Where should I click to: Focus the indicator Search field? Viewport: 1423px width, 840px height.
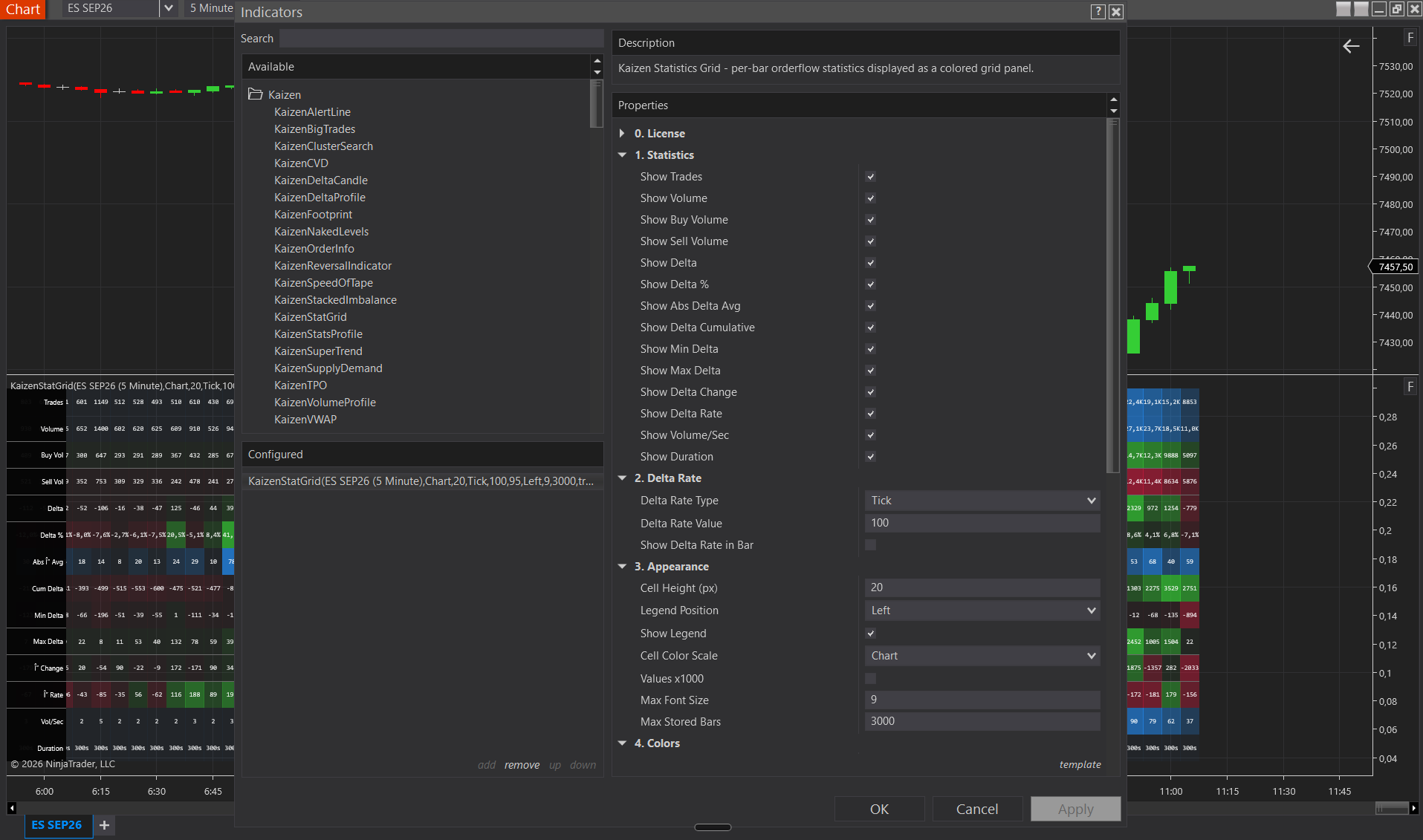(441, 39)
